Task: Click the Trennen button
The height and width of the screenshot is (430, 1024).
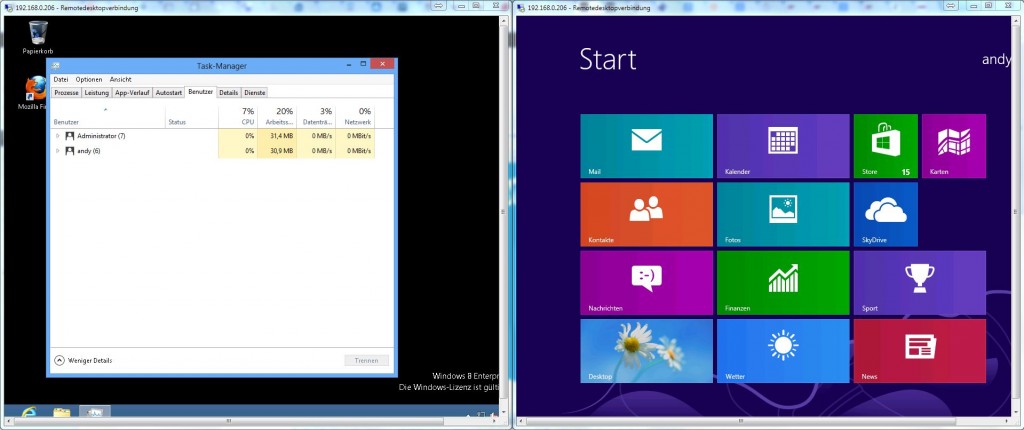Action: pos(366,360)
